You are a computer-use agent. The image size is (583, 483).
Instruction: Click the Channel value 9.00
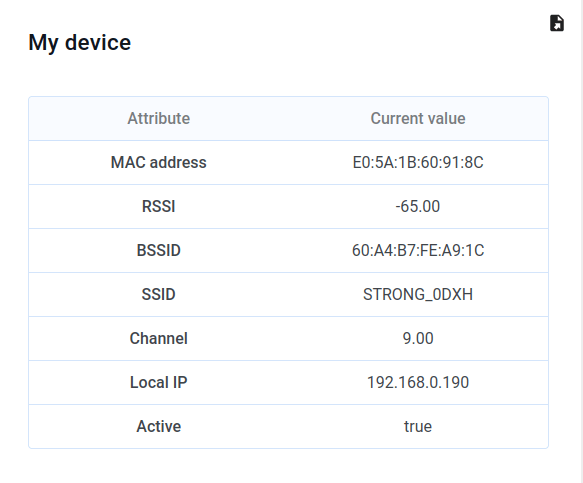click(x=418, y=338)
